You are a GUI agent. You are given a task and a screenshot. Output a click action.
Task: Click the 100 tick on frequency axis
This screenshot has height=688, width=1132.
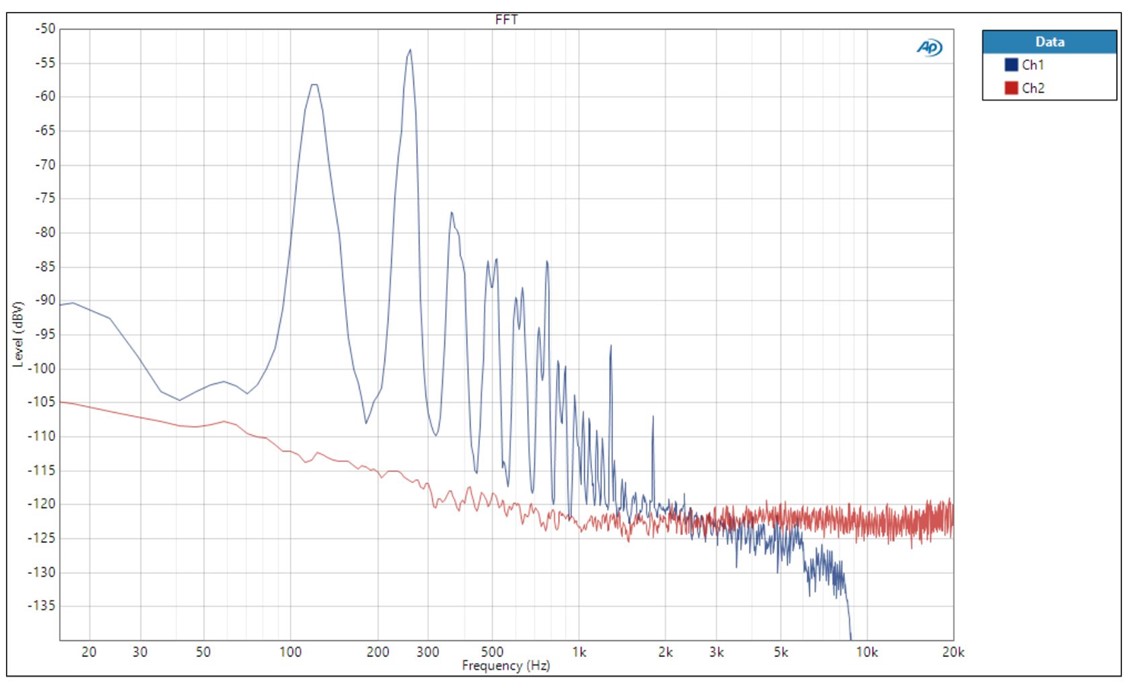(291, 652)
